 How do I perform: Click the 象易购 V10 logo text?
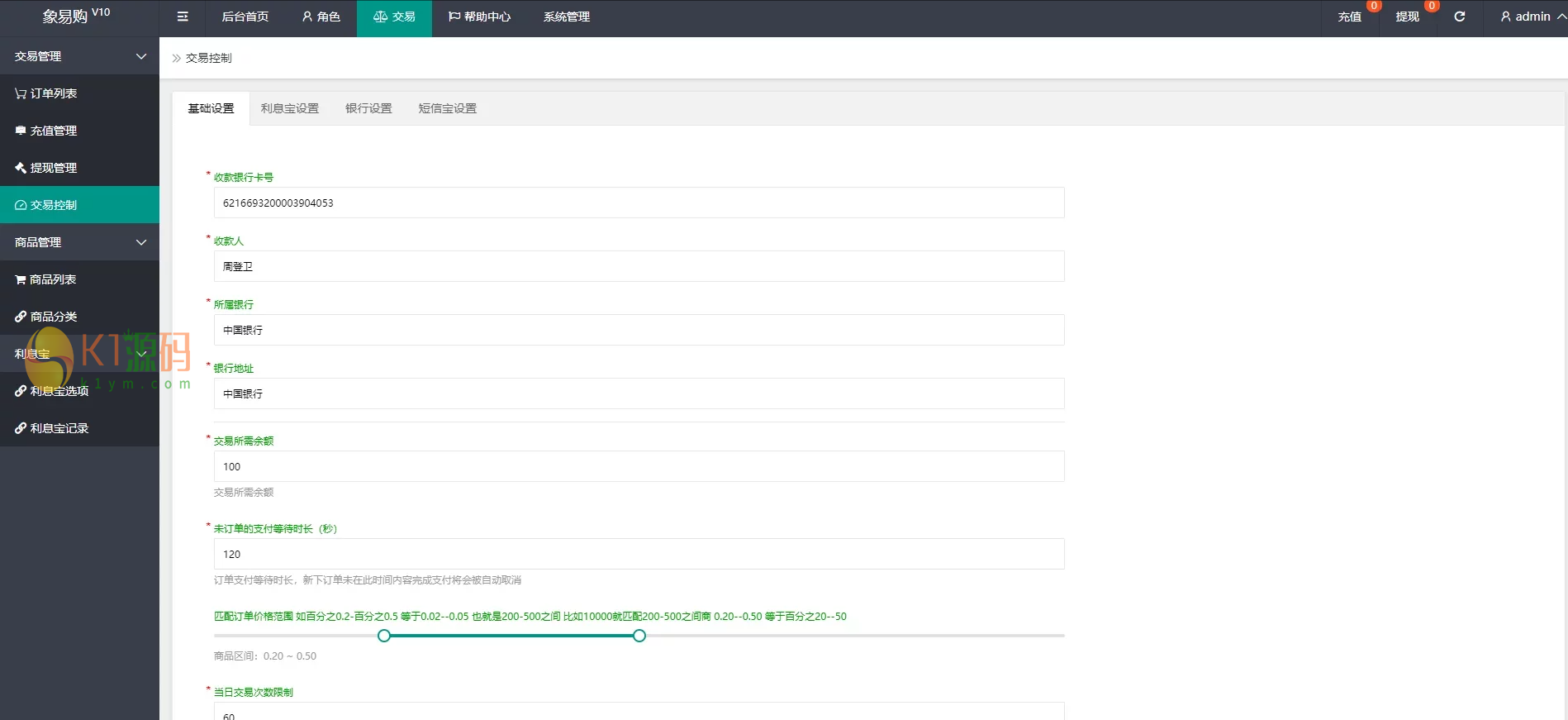click(x=76, y=16)
